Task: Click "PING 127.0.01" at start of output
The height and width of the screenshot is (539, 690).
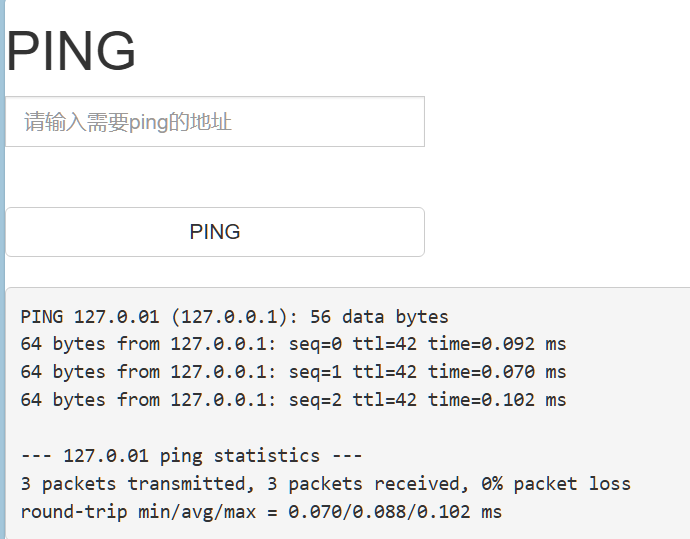Action: (x=89, y=317)
